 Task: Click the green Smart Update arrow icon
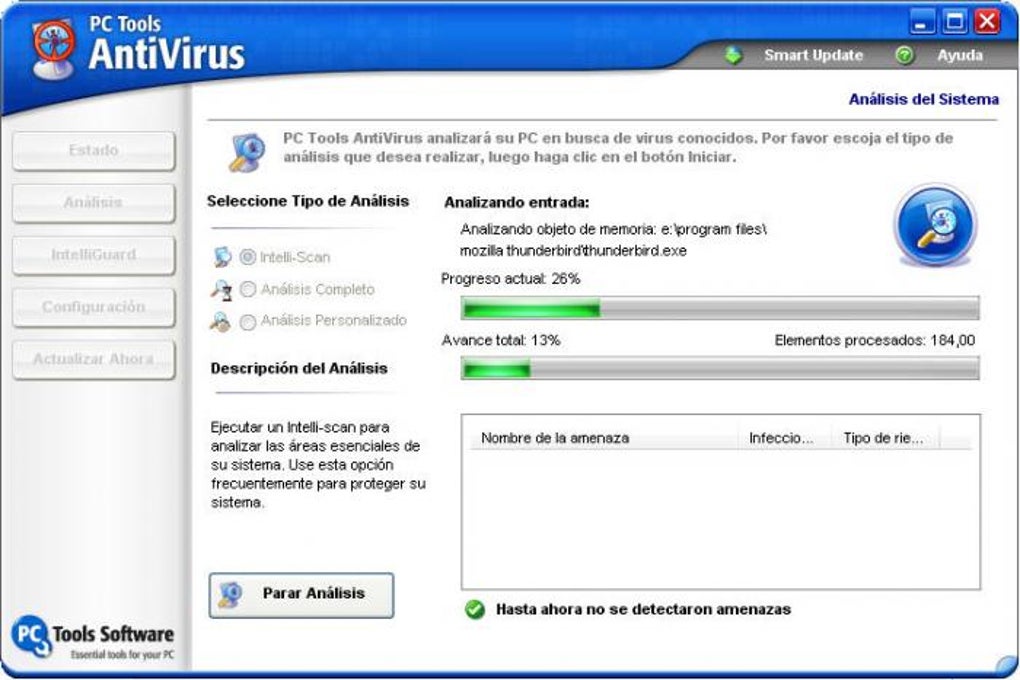click(x=734, y=55)
